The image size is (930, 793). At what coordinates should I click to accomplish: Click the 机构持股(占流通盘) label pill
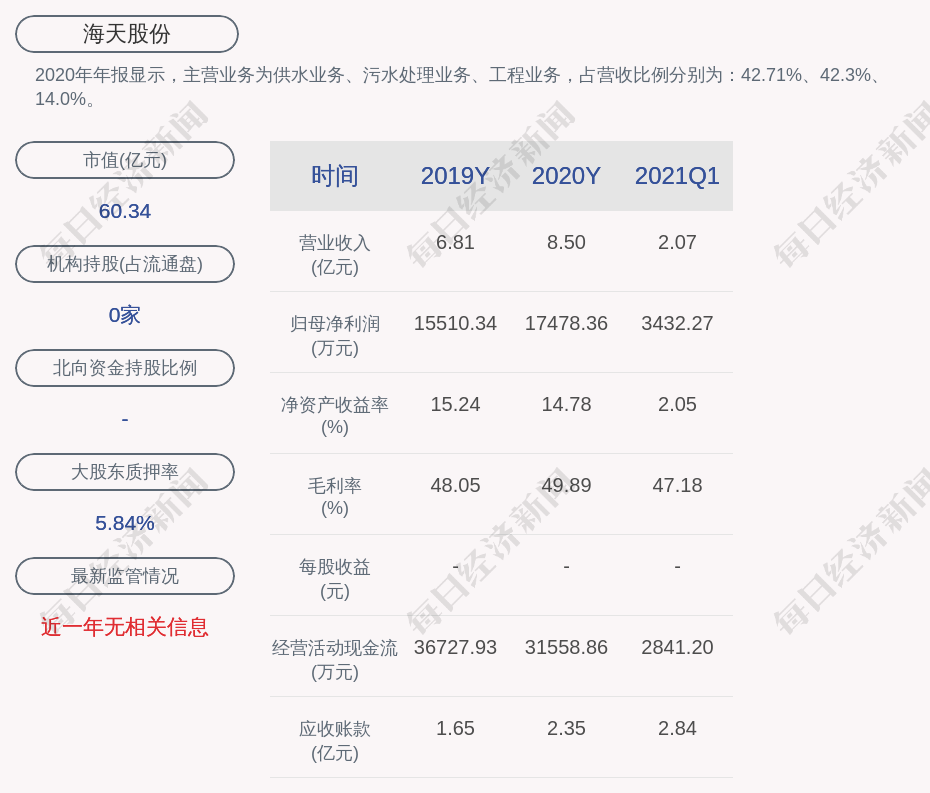pos(125,264)
